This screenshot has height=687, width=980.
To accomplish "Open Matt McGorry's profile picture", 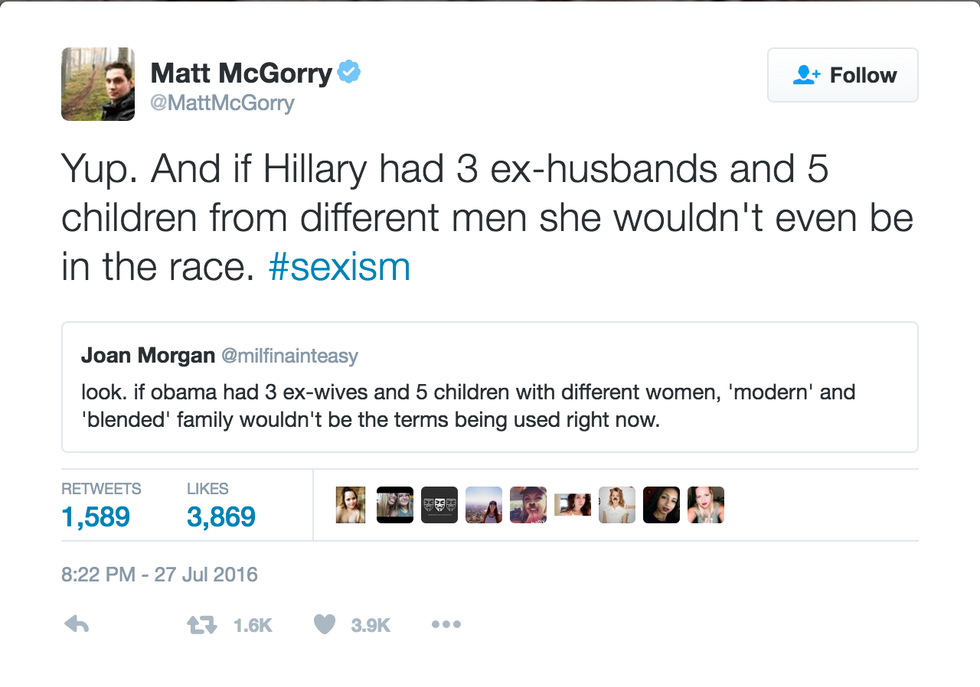I will pyautogui.click(x=98, y=84).
